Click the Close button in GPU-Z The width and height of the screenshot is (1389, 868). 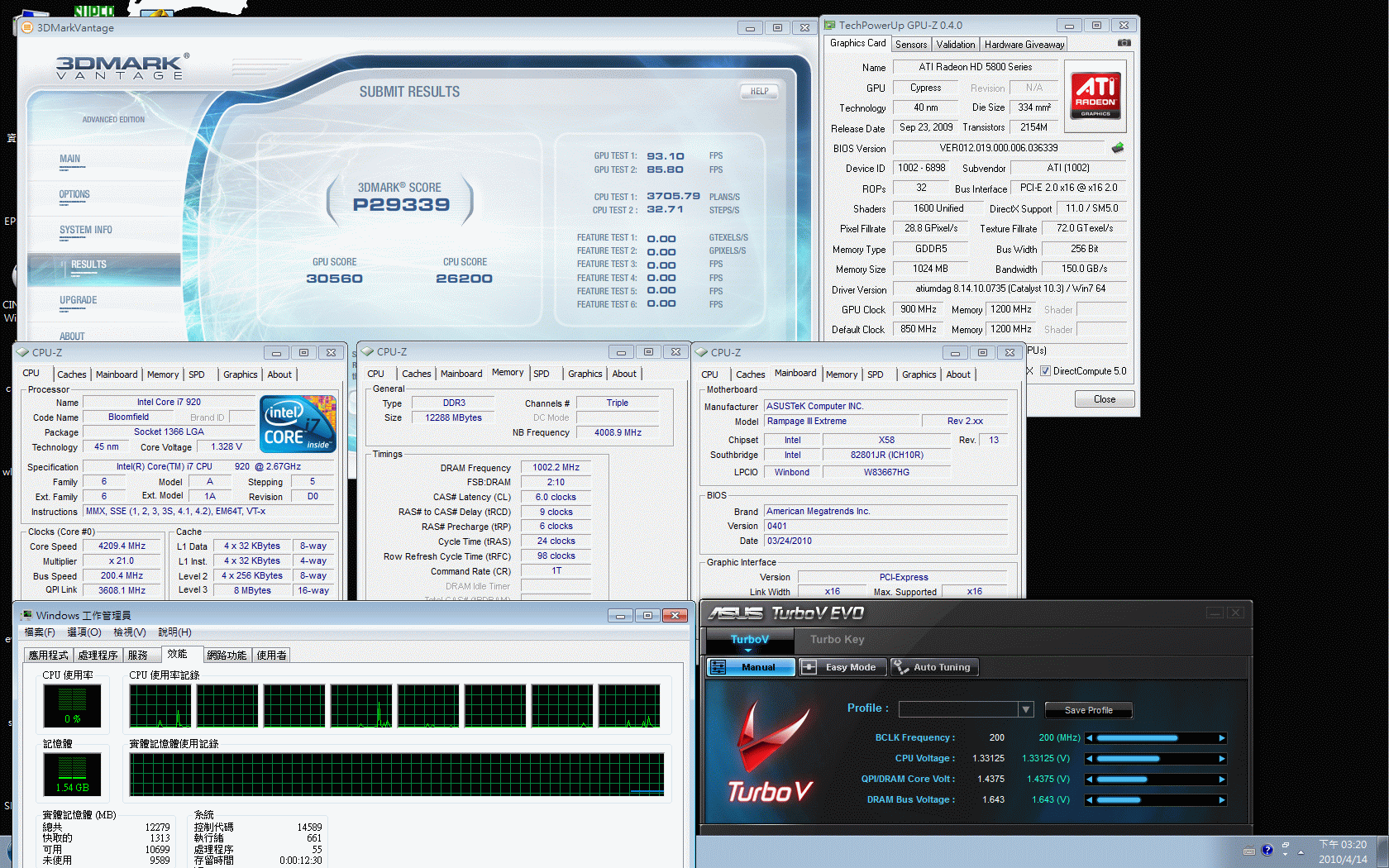click(1105, 399)
